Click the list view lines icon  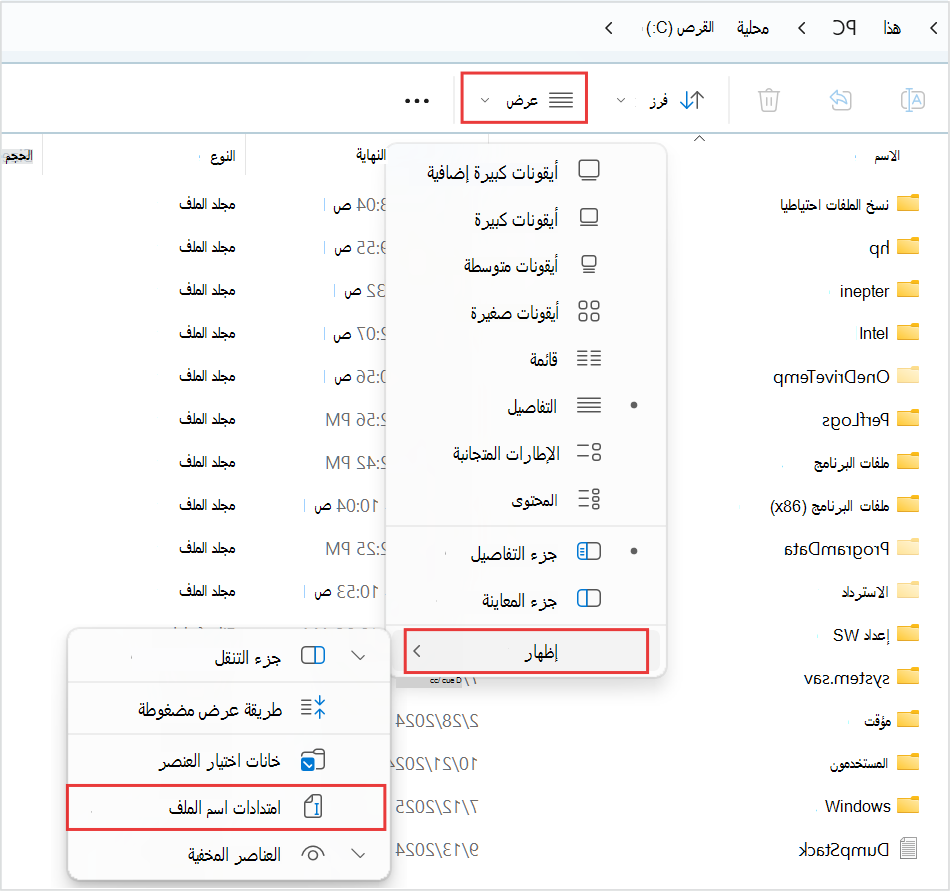pyautogui.click(x=589, y=358)
